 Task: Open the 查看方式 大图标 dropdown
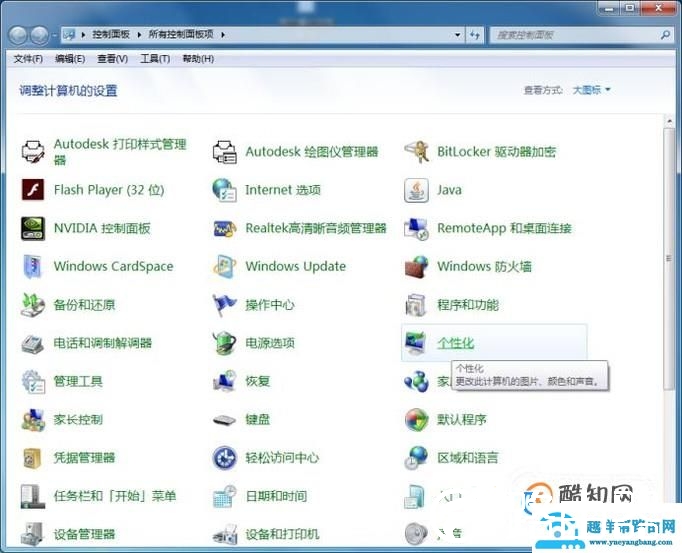tap(592, 90)
